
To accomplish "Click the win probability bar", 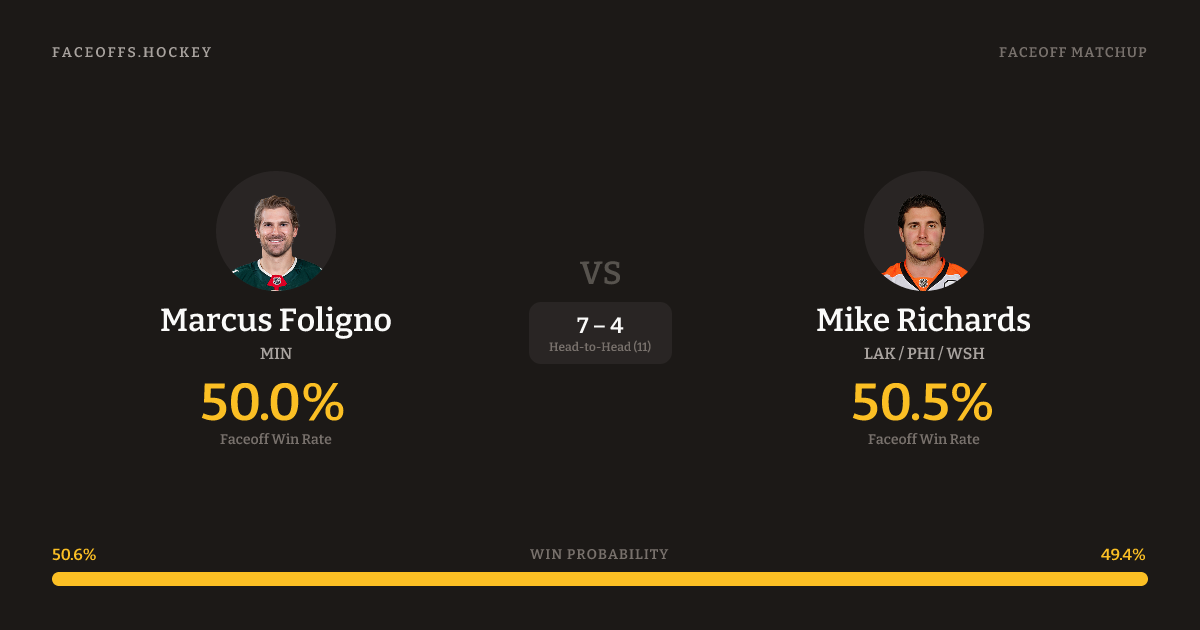I will (x=600, y=579).
